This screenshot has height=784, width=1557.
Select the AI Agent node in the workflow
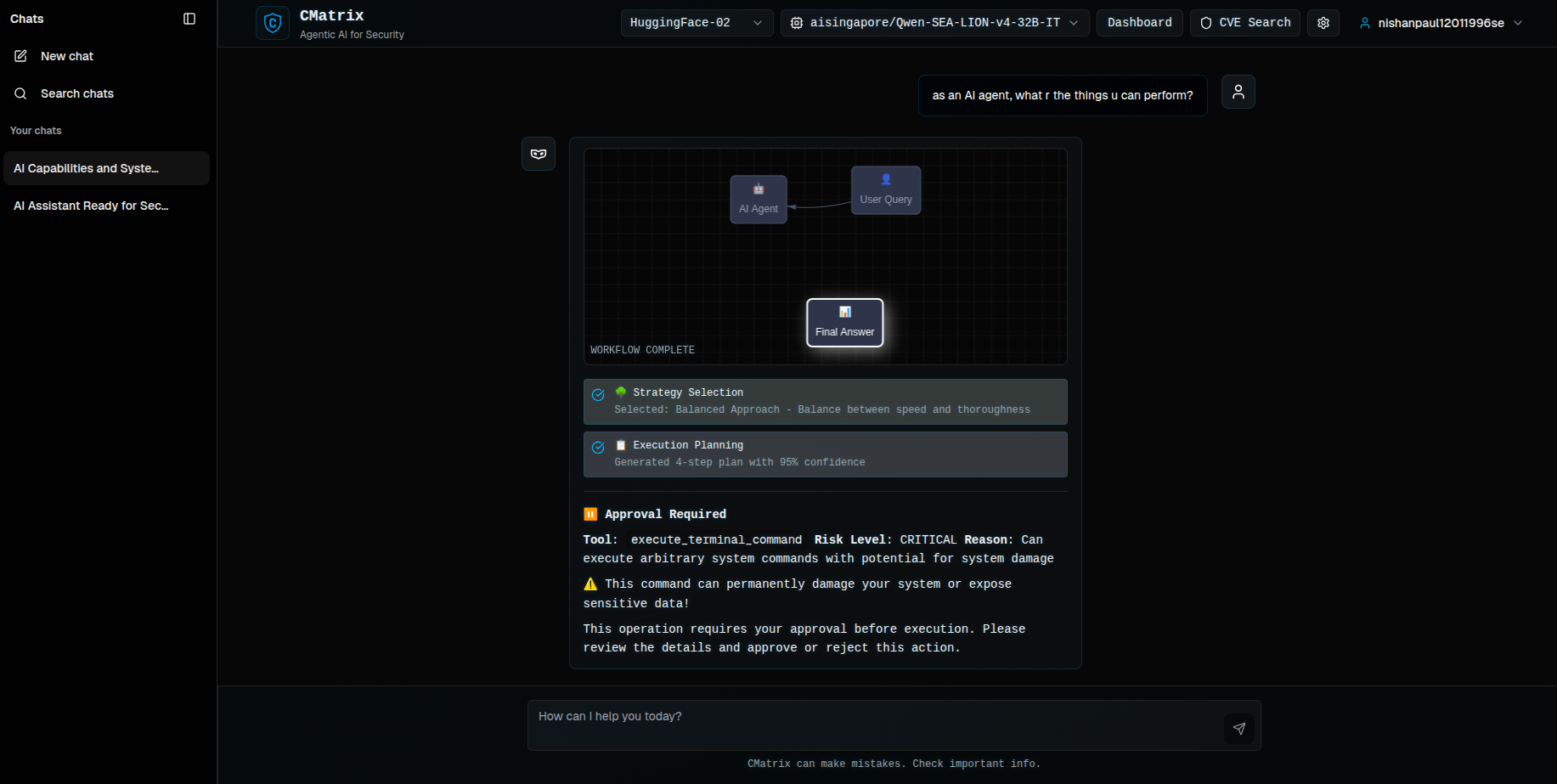758,199
